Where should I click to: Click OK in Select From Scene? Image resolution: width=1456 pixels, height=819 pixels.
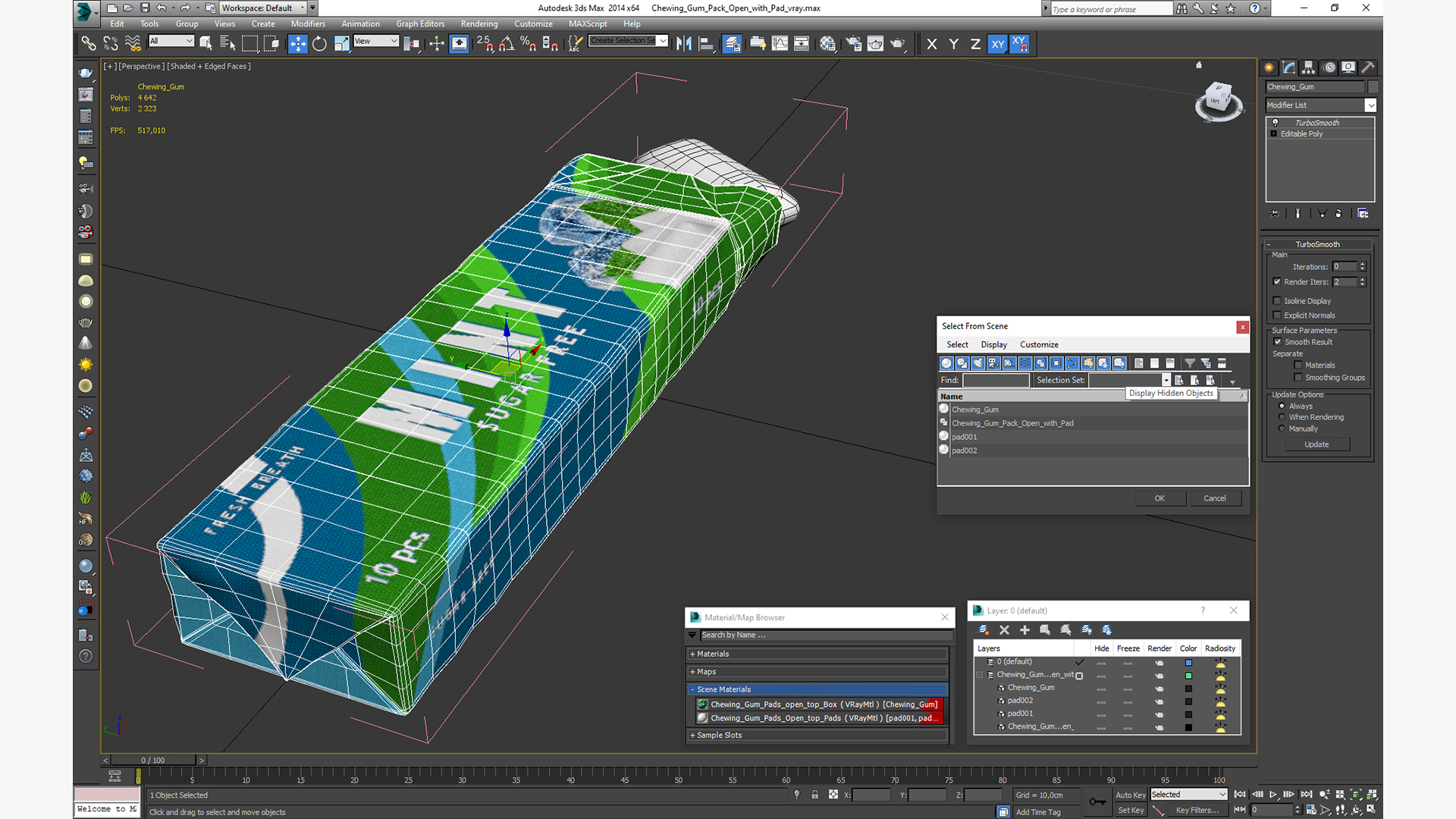tap(1159, 498)
